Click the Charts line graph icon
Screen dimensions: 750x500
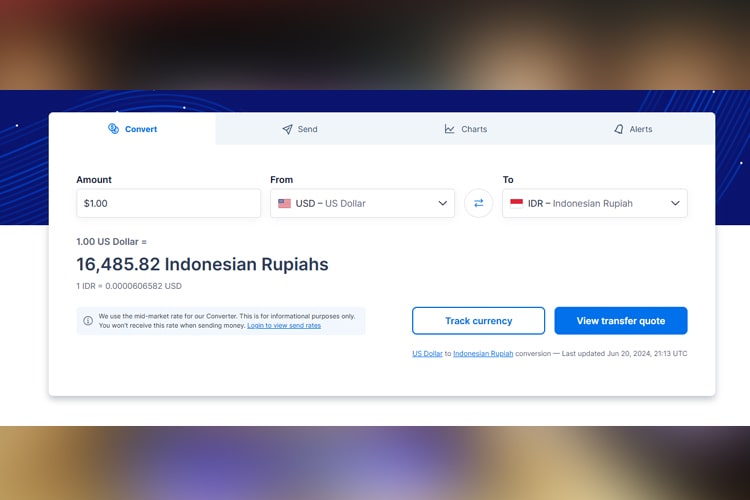(449, 129)
